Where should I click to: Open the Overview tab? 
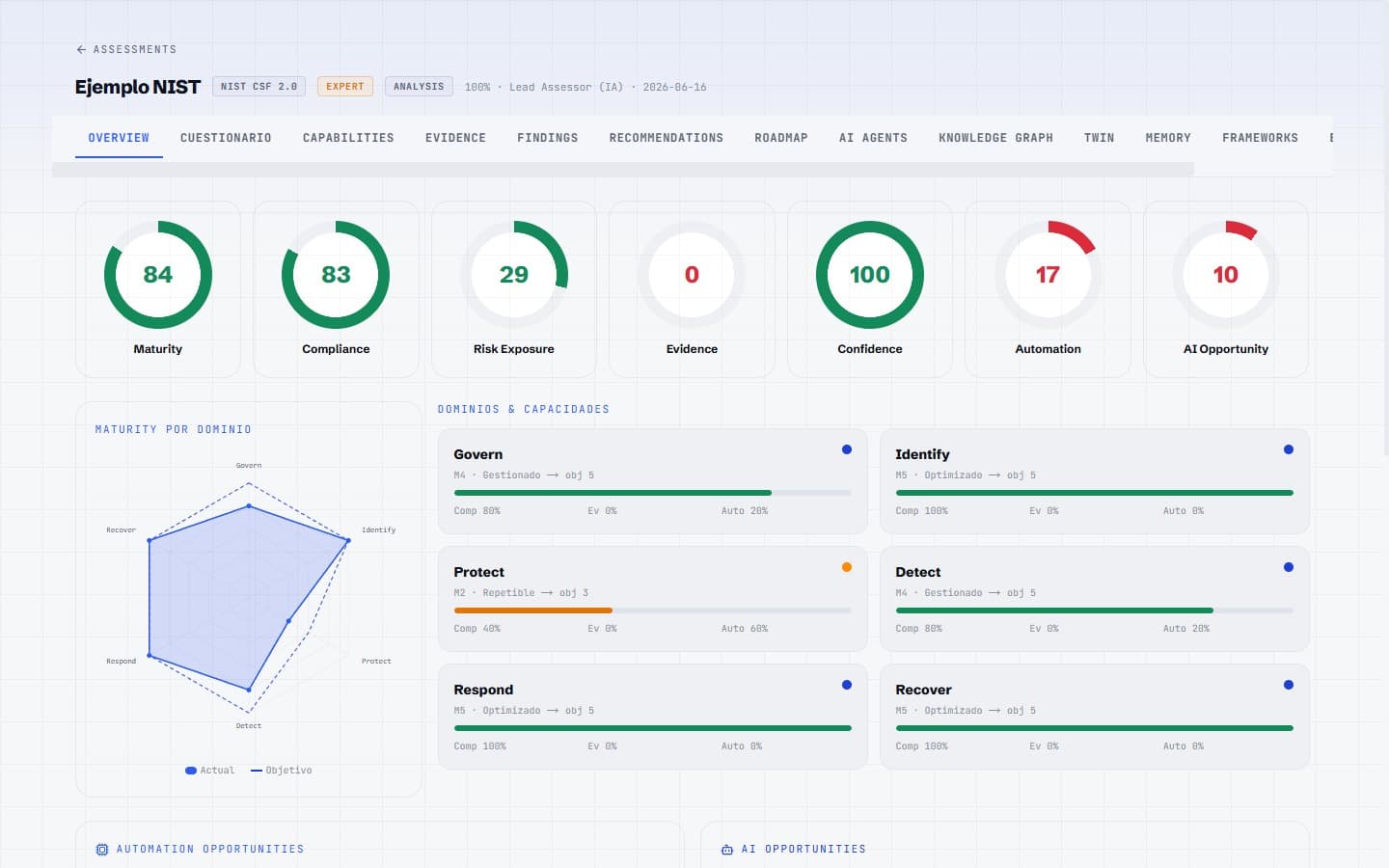[x=119, y=138]
